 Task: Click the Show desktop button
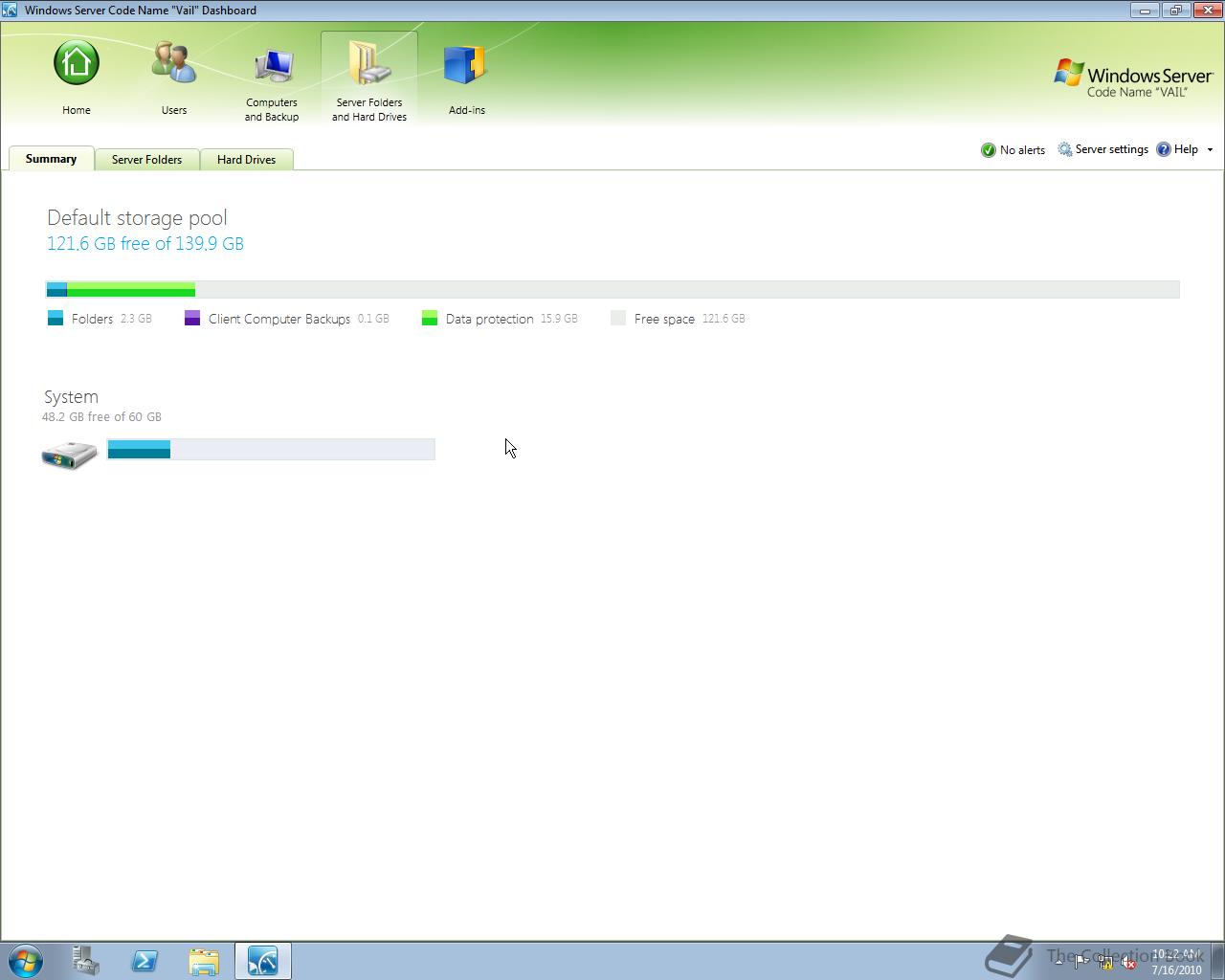[1218, 961]
